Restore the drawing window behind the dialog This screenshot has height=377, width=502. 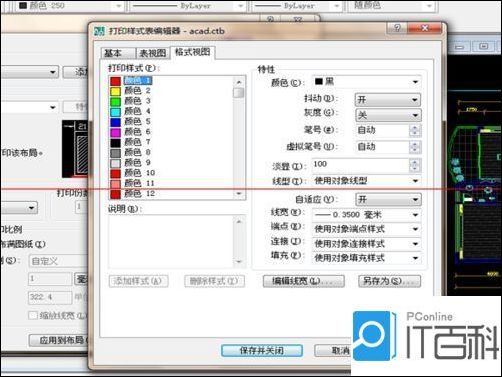point(484,46)
